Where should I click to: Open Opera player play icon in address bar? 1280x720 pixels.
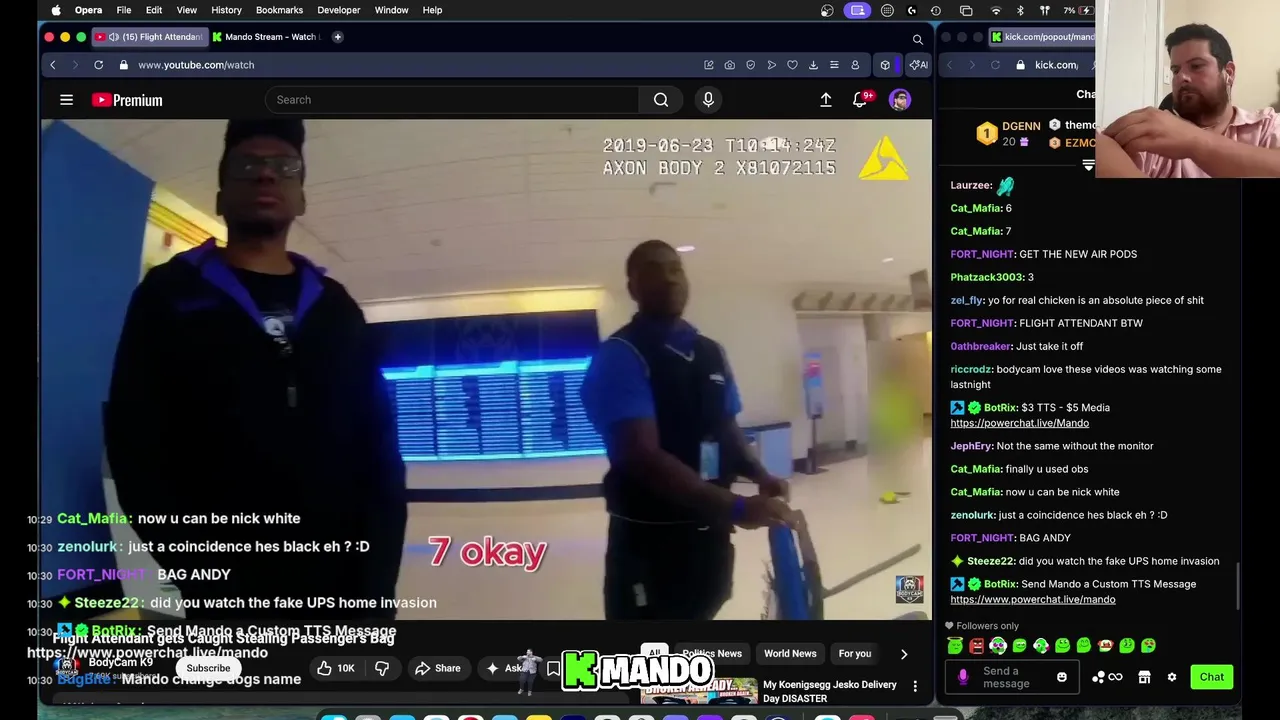pyautogui.click(x=771, y=65)
